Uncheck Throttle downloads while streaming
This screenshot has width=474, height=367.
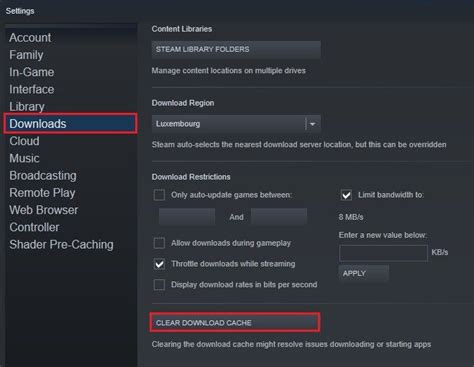point(159,264)
